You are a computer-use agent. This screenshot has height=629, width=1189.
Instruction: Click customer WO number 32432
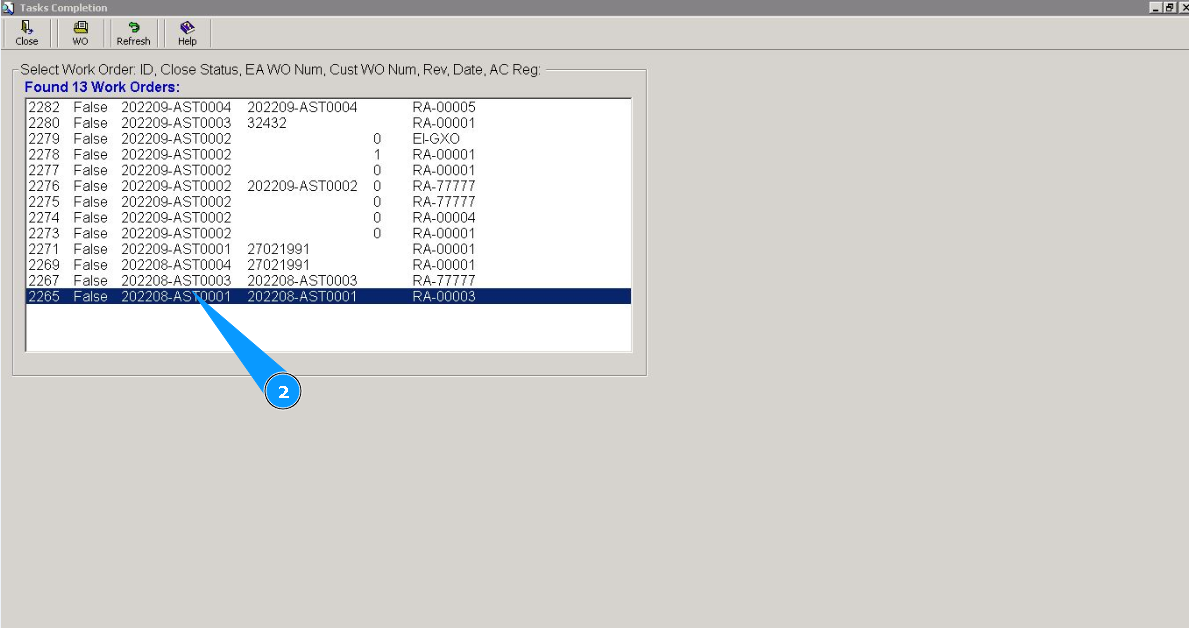coord(267,123)
